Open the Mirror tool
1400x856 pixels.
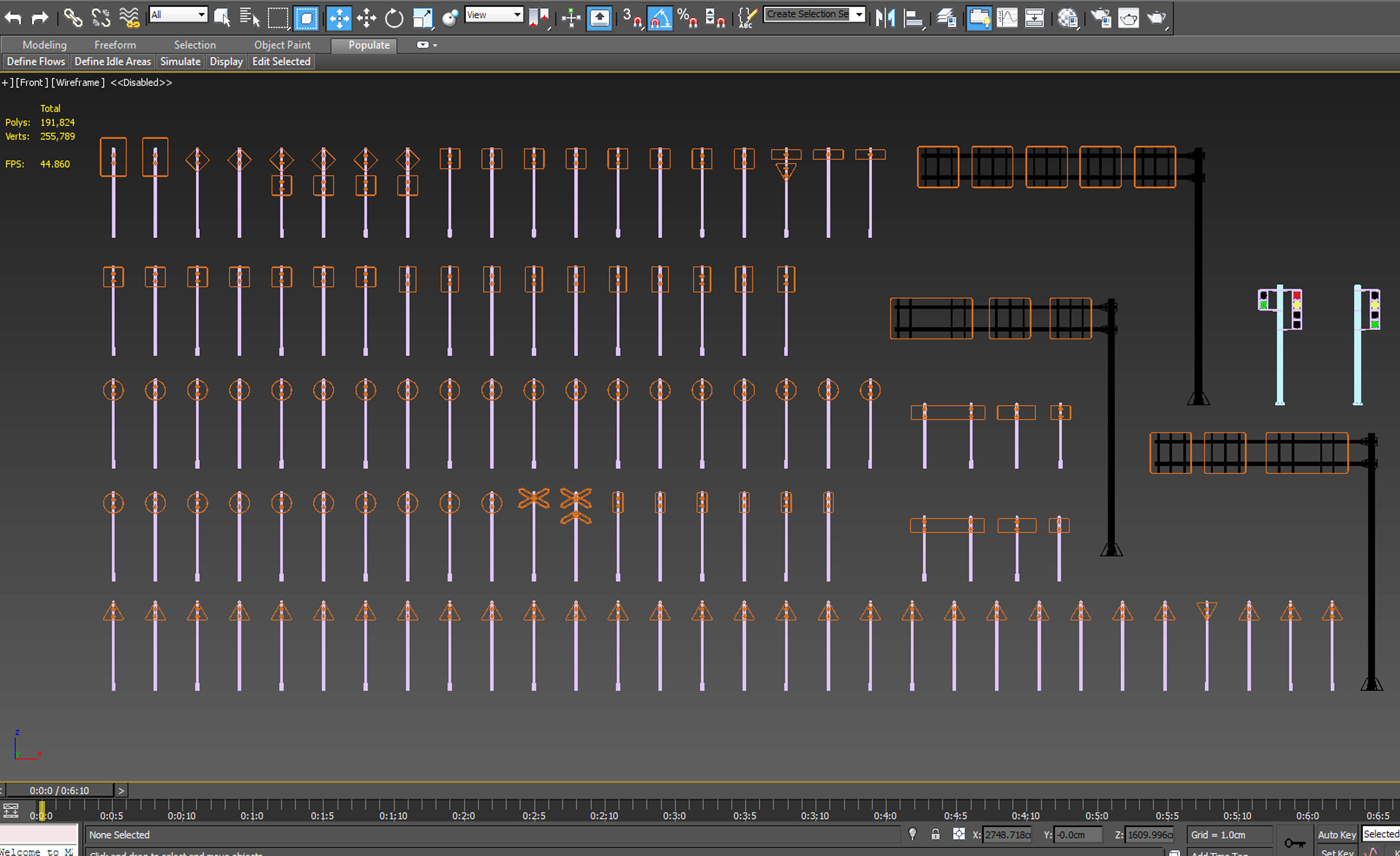tap(885, 18)
